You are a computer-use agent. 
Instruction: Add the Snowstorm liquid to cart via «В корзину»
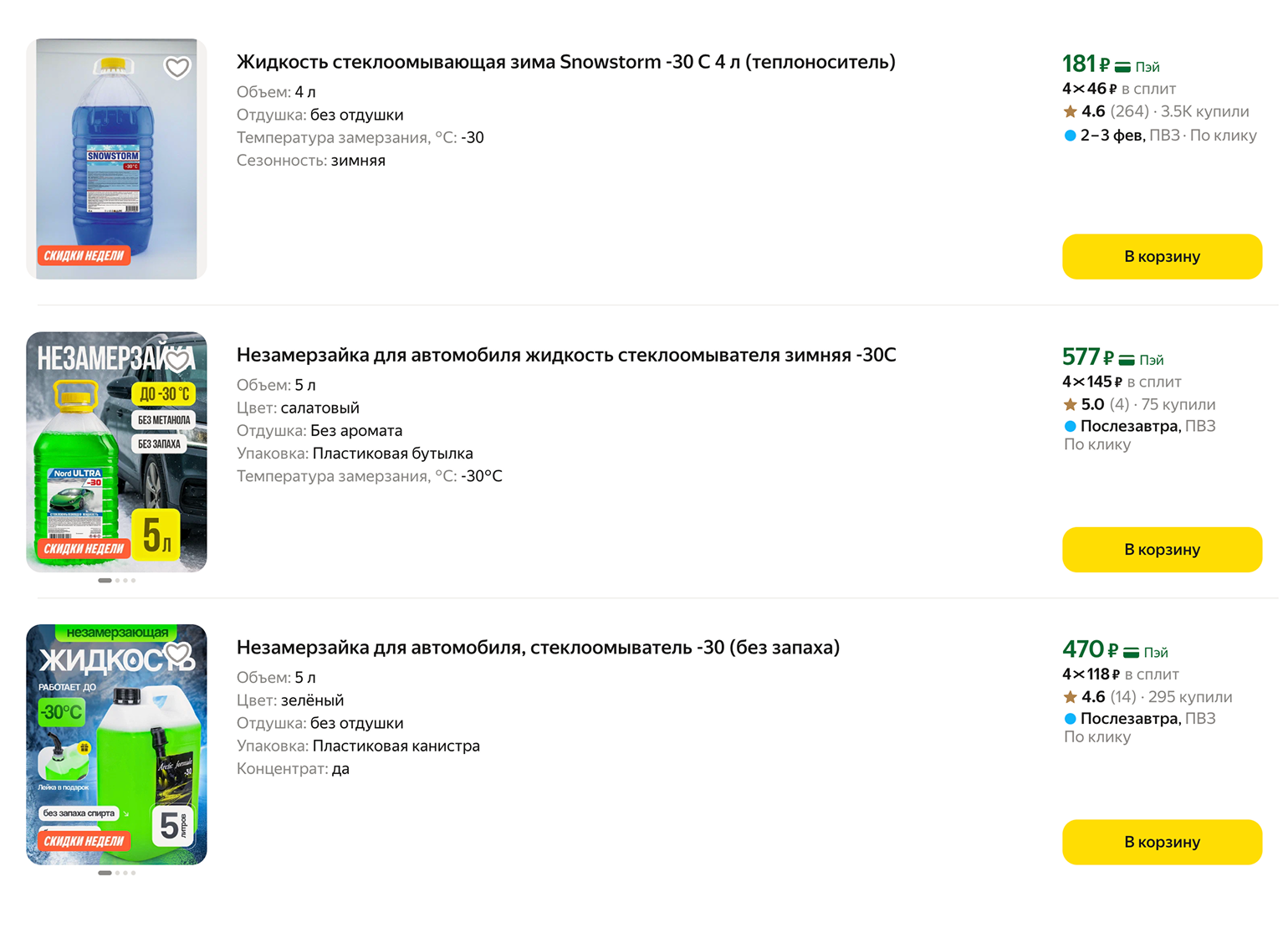point(1162,256)
